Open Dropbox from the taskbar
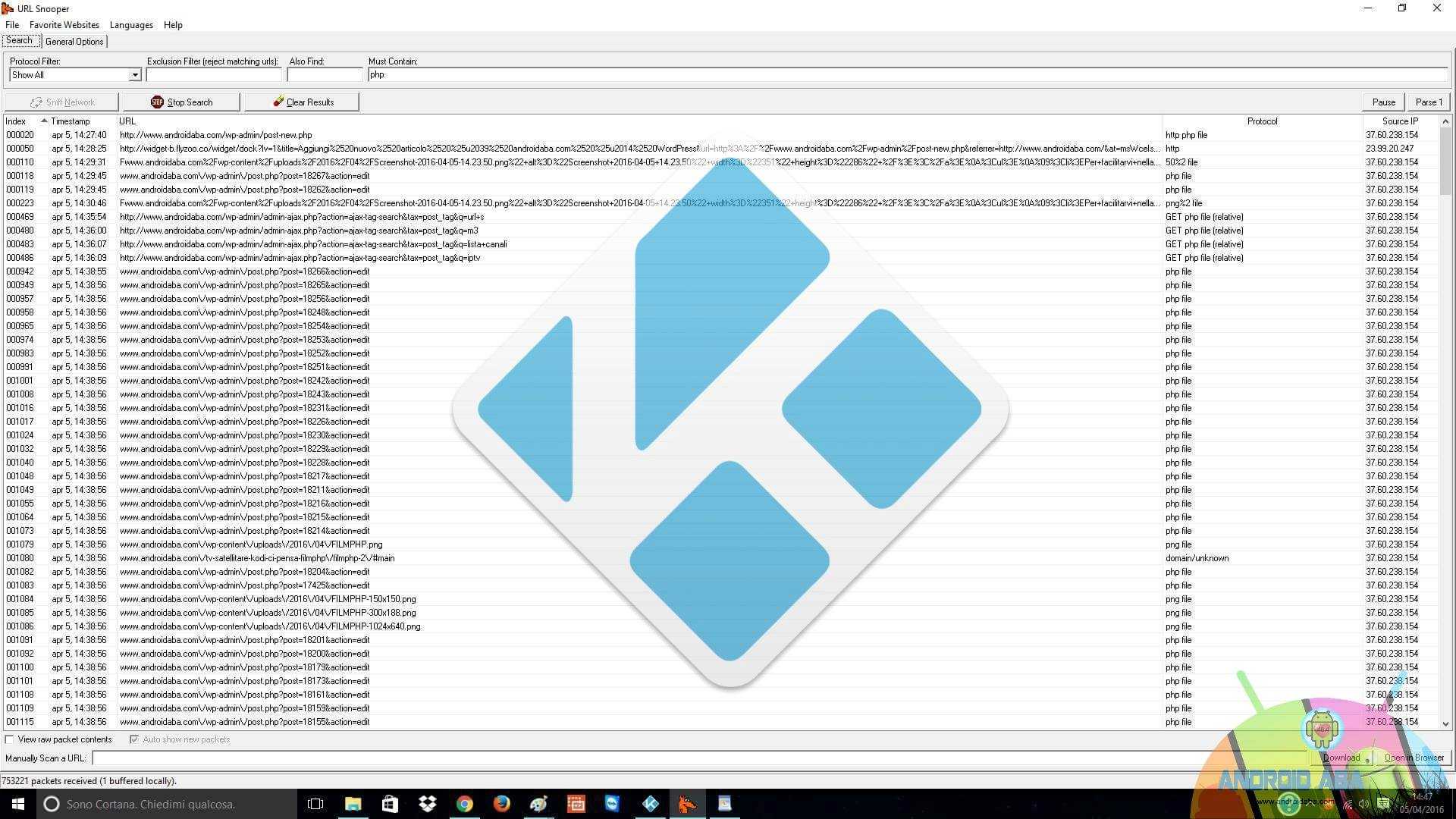Screen dimensions: 1456x819 pos(428,804)
